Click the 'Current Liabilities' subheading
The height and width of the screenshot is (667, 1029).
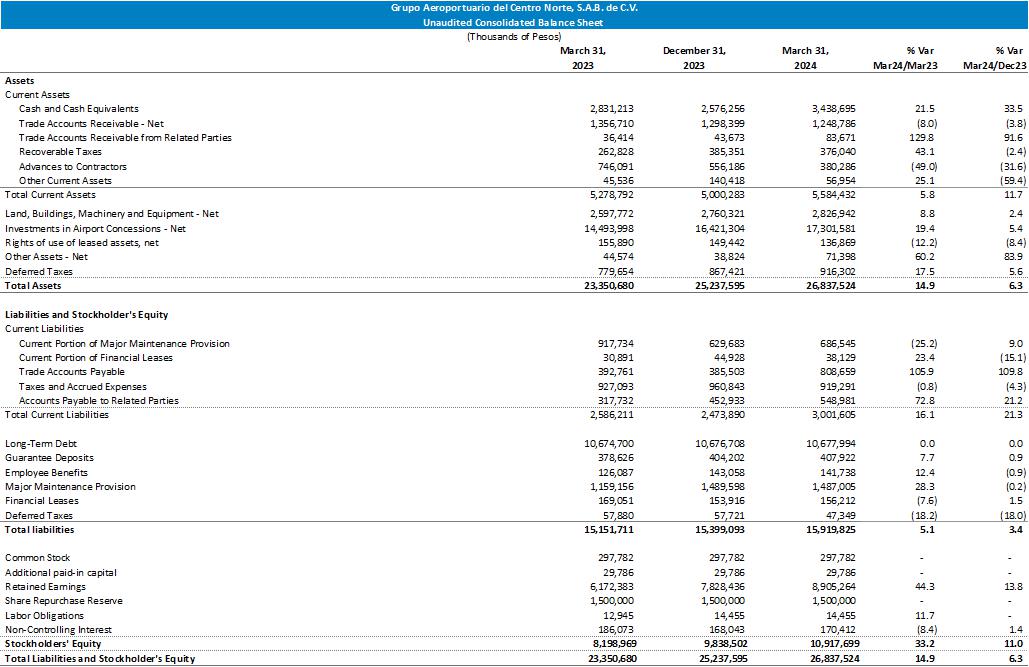(x=45, y=329)
